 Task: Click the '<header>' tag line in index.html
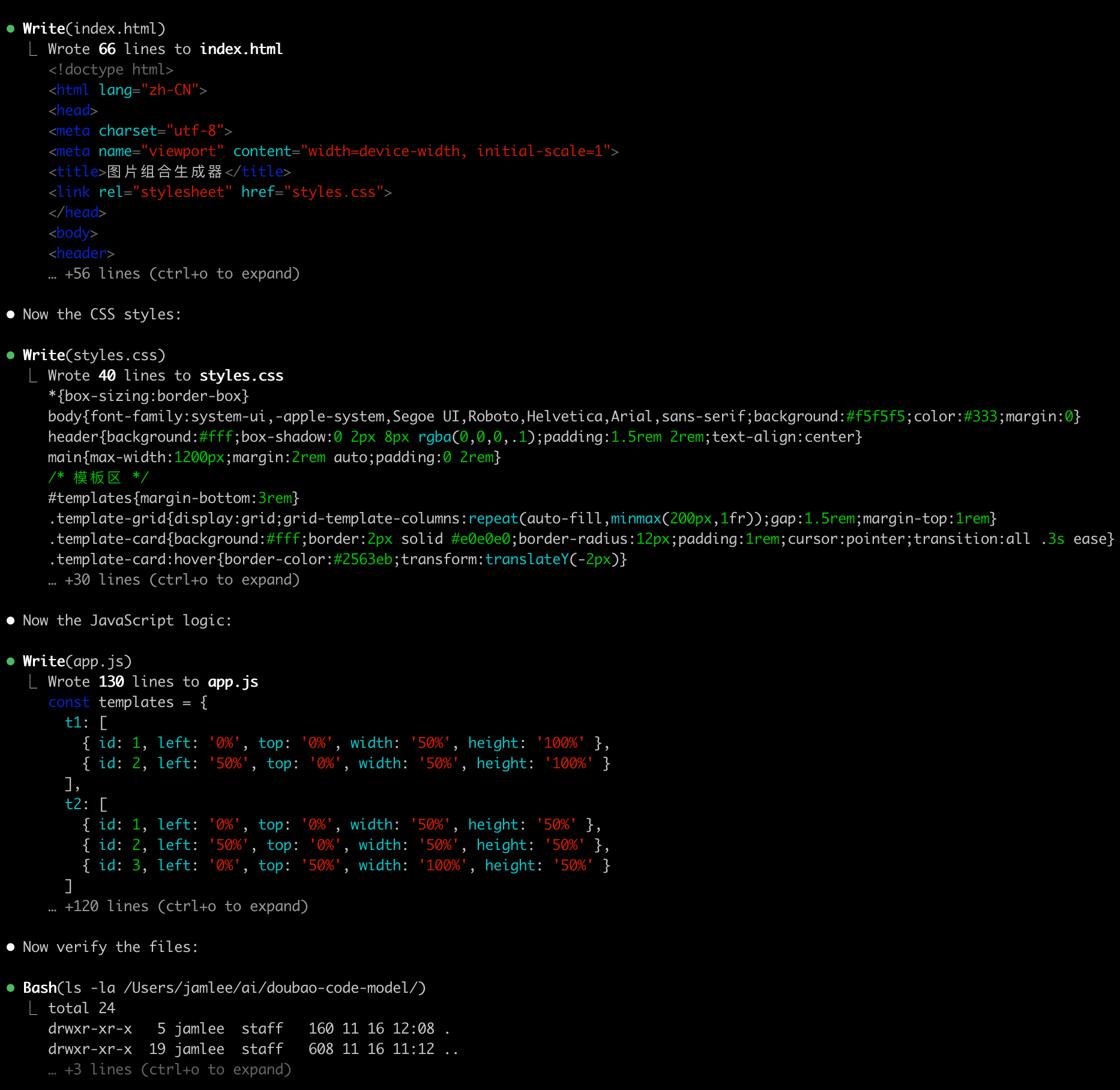[x=82, y=253]
